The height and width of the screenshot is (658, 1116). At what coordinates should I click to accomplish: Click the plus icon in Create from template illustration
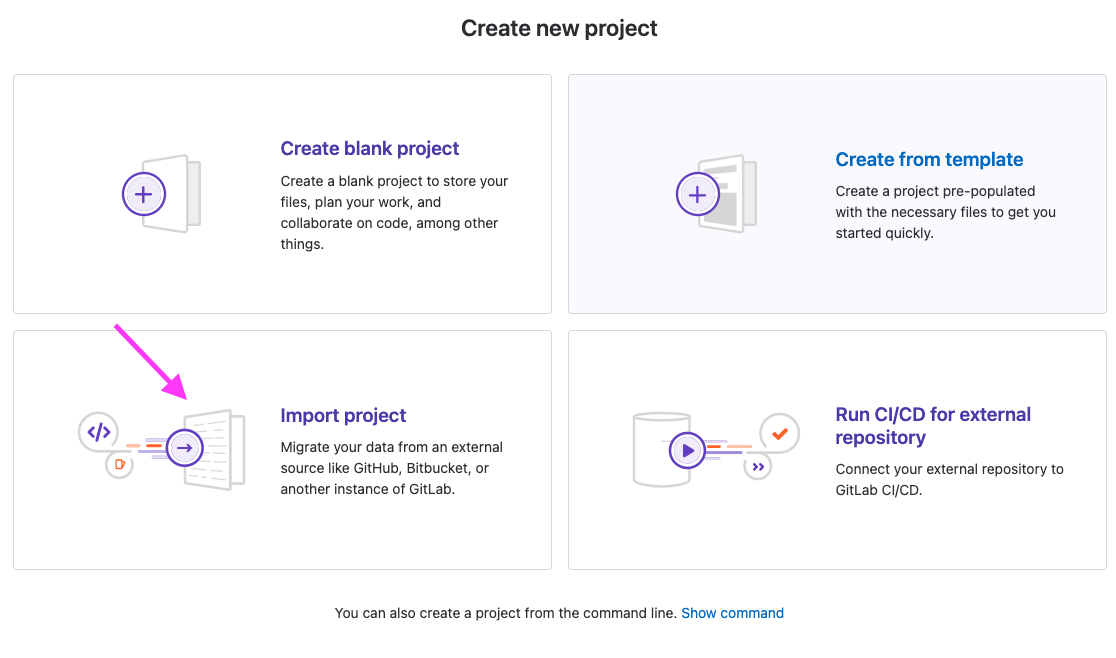click(x=698, y=194)
